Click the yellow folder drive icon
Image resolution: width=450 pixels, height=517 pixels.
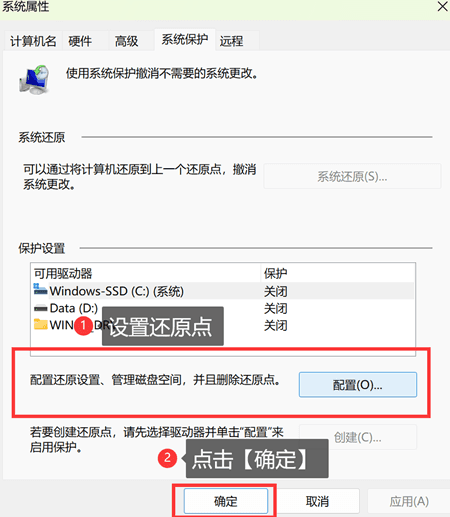click(x=41, y=324)
